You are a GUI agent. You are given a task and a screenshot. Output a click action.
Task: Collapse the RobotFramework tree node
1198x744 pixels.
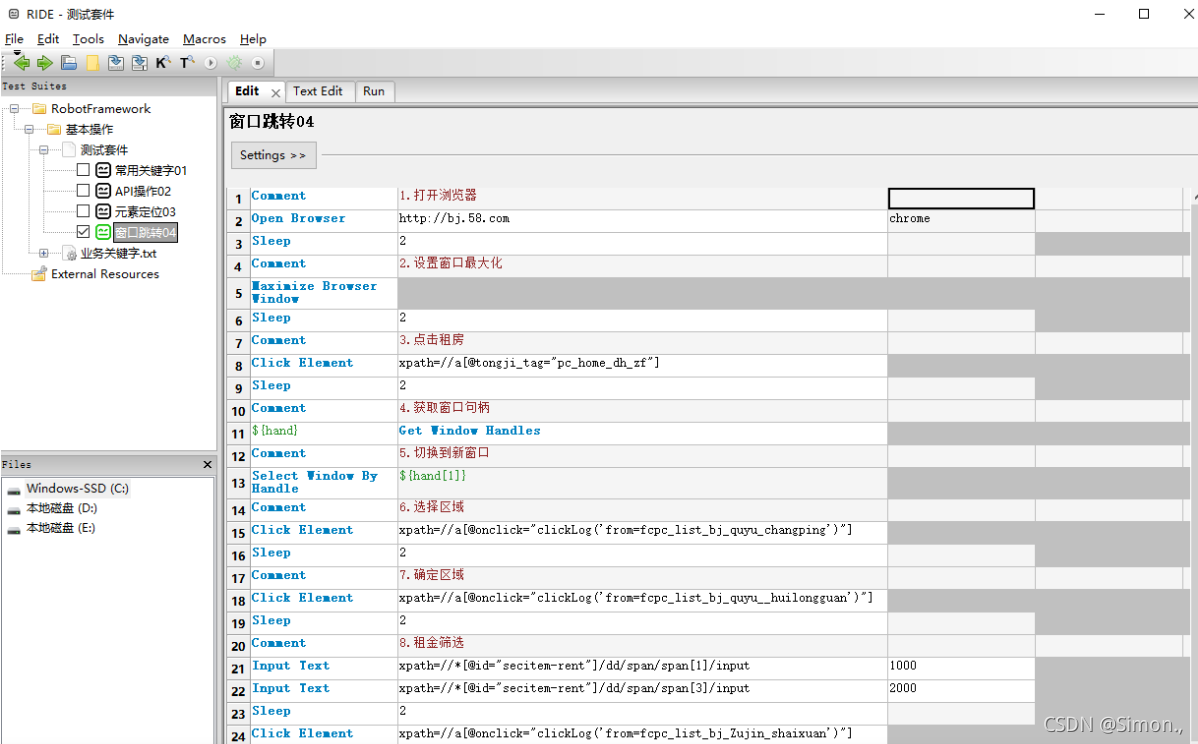click(x=14, y=108)
